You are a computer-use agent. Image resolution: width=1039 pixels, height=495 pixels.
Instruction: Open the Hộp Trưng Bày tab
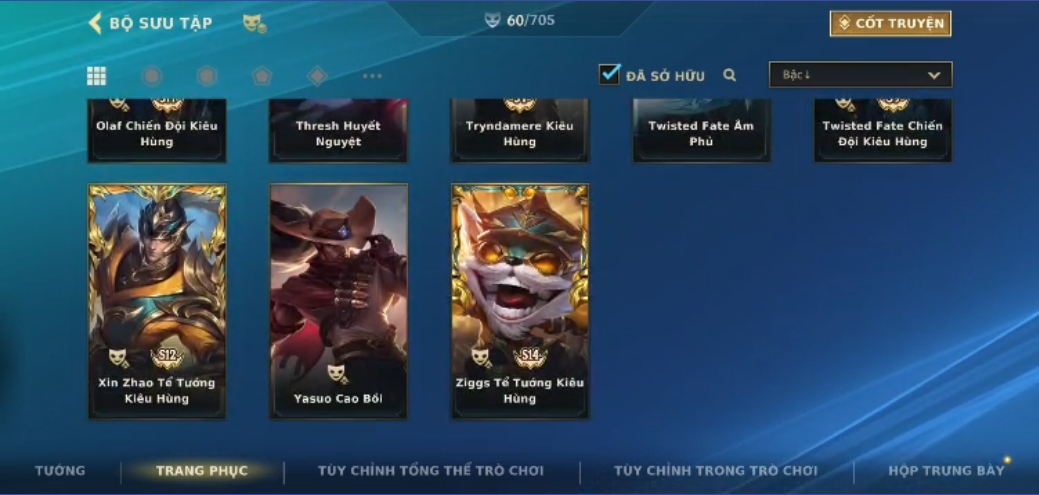click(946, 471)
